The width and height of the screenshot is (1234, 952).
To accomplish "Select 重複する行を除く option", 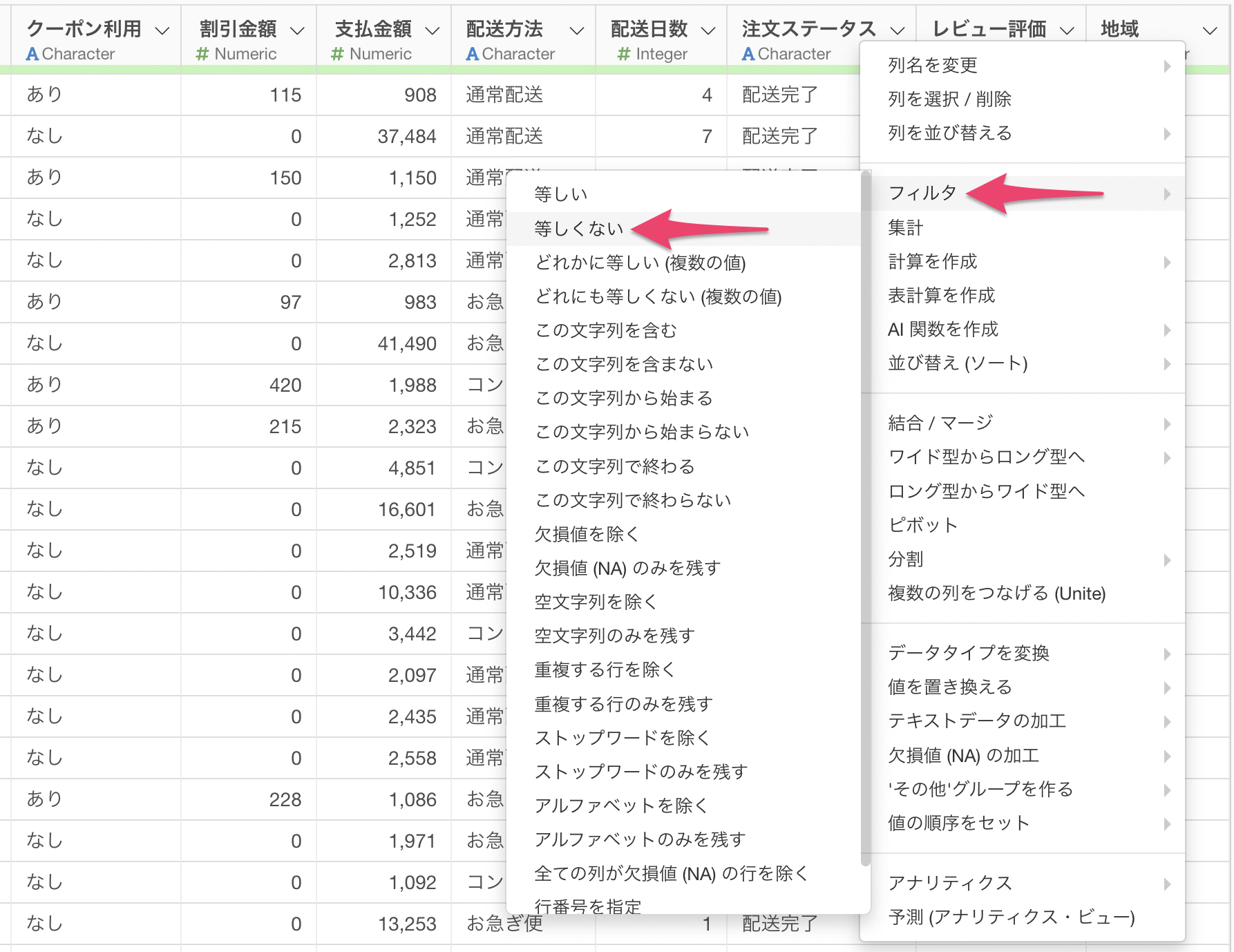I will click(605, 669).
